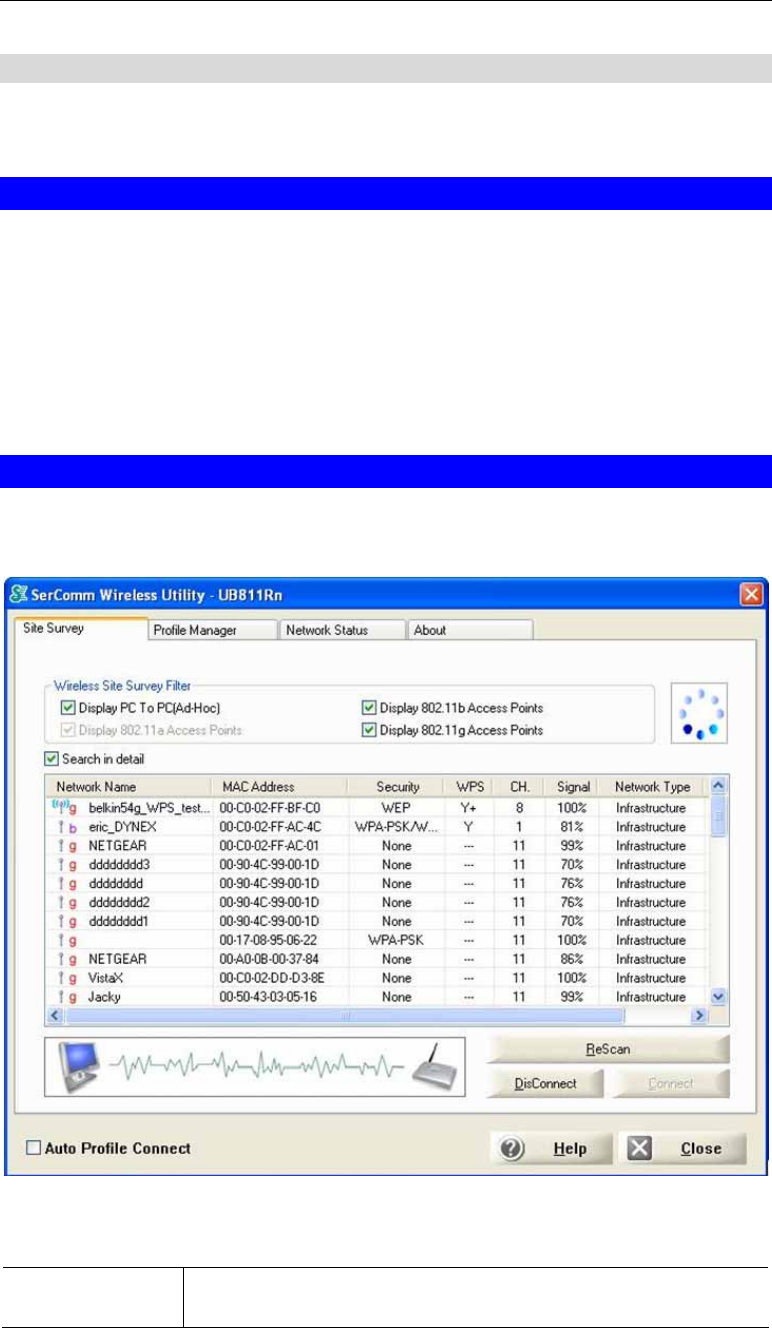Screen dimensions: 772x1328
Task: Click the network list scroll down arrow
Action: [719, 997]
